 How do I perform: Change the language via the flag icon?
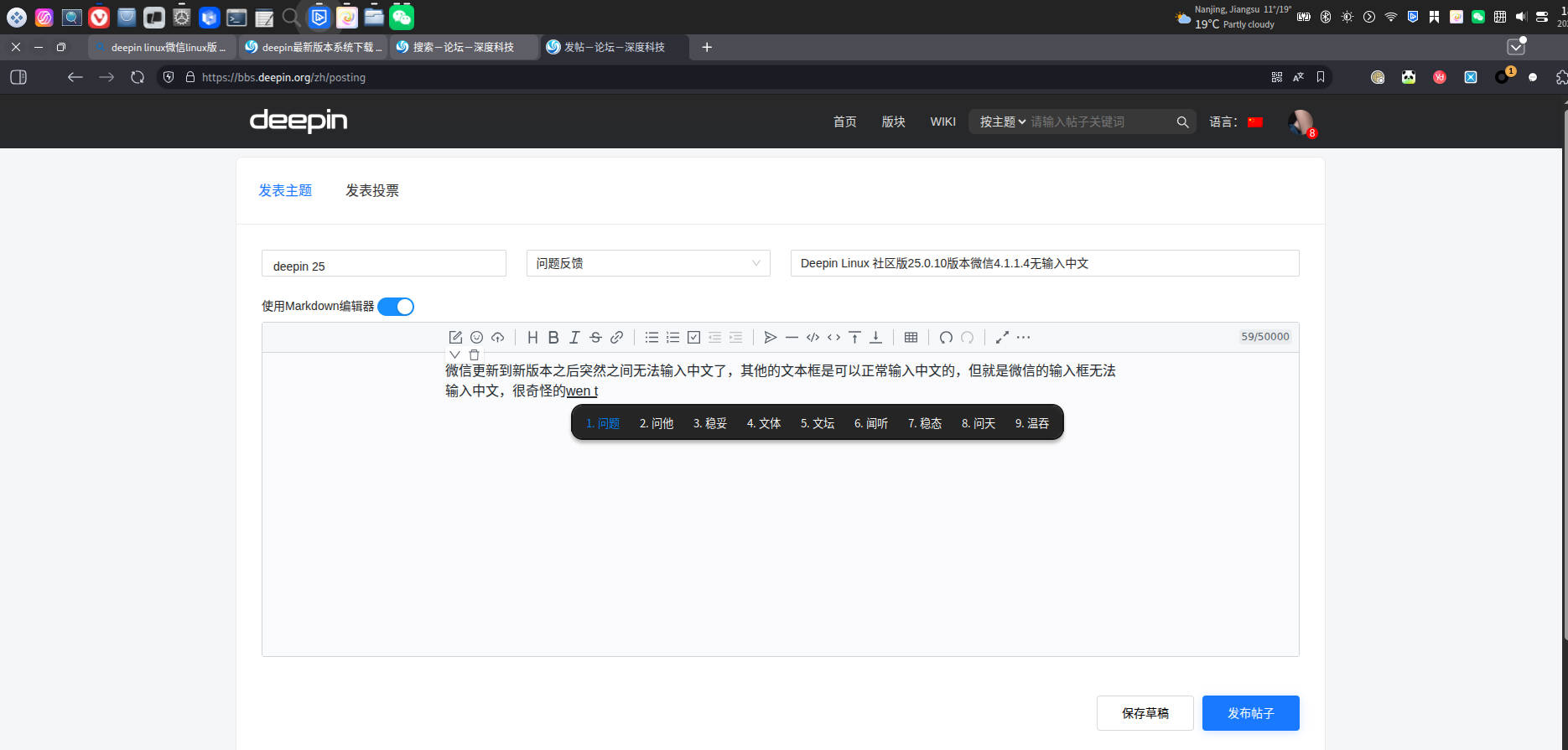(x=1254, y=122)
